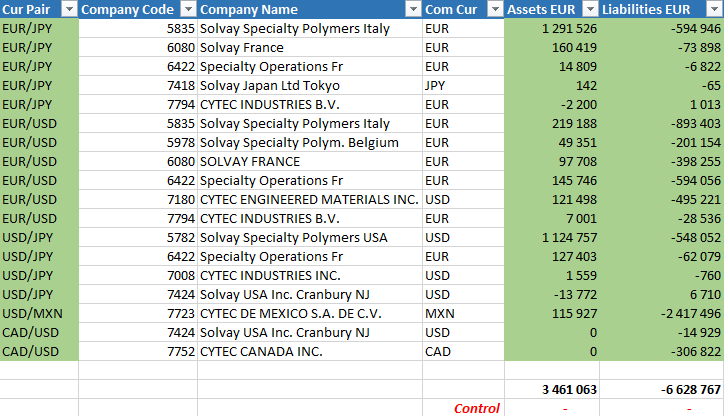Select the Company Name header cell
Viewport: 724px width, 416px height.
pos(310,9)
